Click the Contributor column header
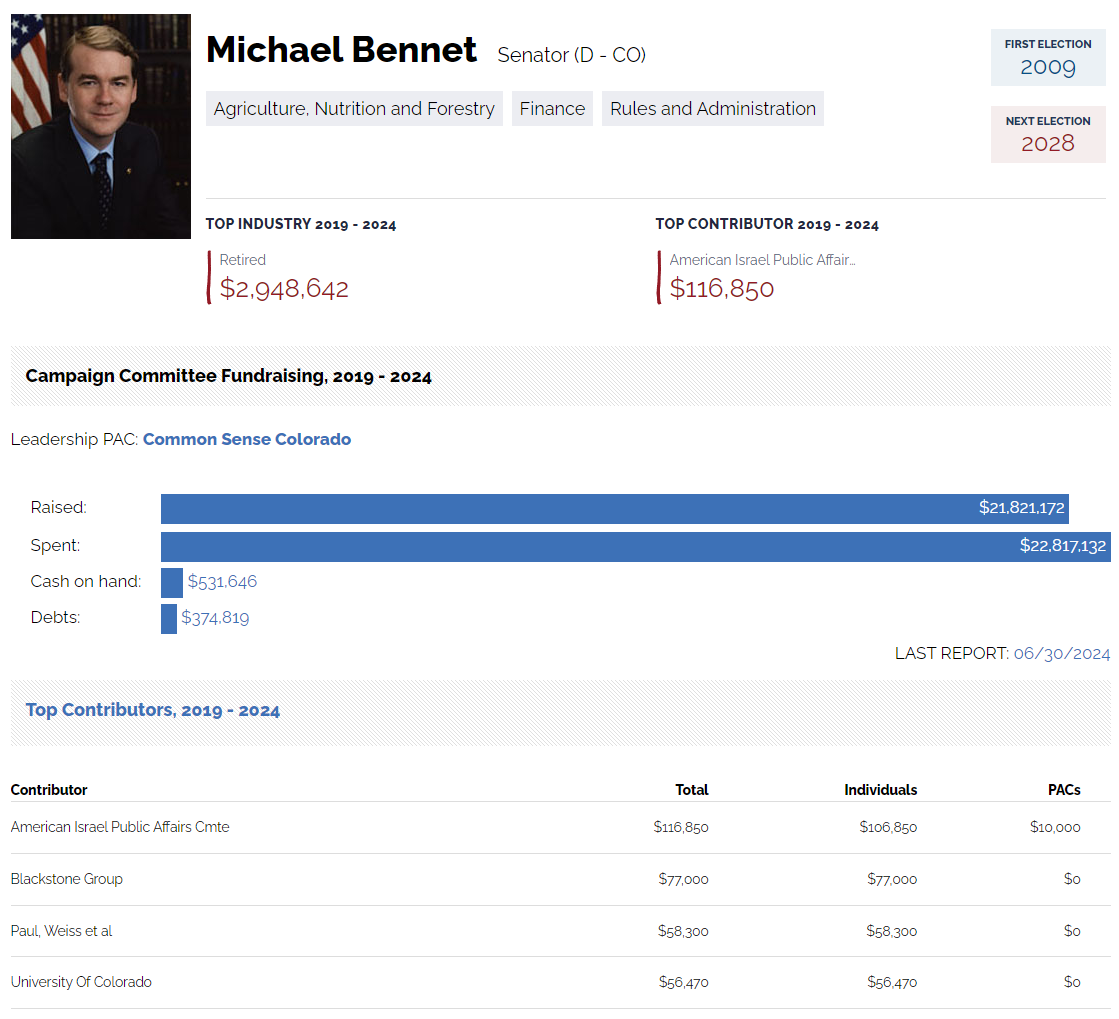 pyautogui.click(x=49, y=790)
